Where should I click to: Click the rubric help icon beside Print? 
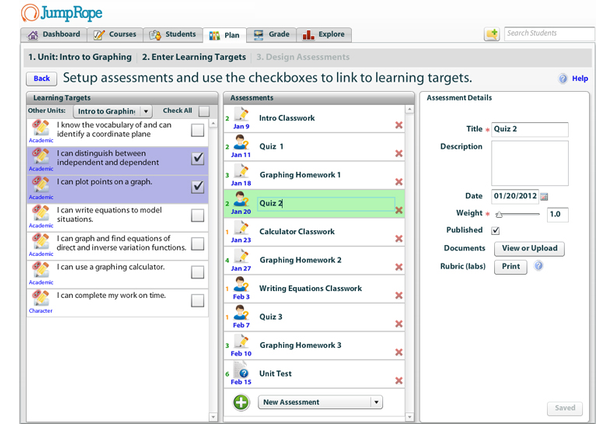coord(539,266)
